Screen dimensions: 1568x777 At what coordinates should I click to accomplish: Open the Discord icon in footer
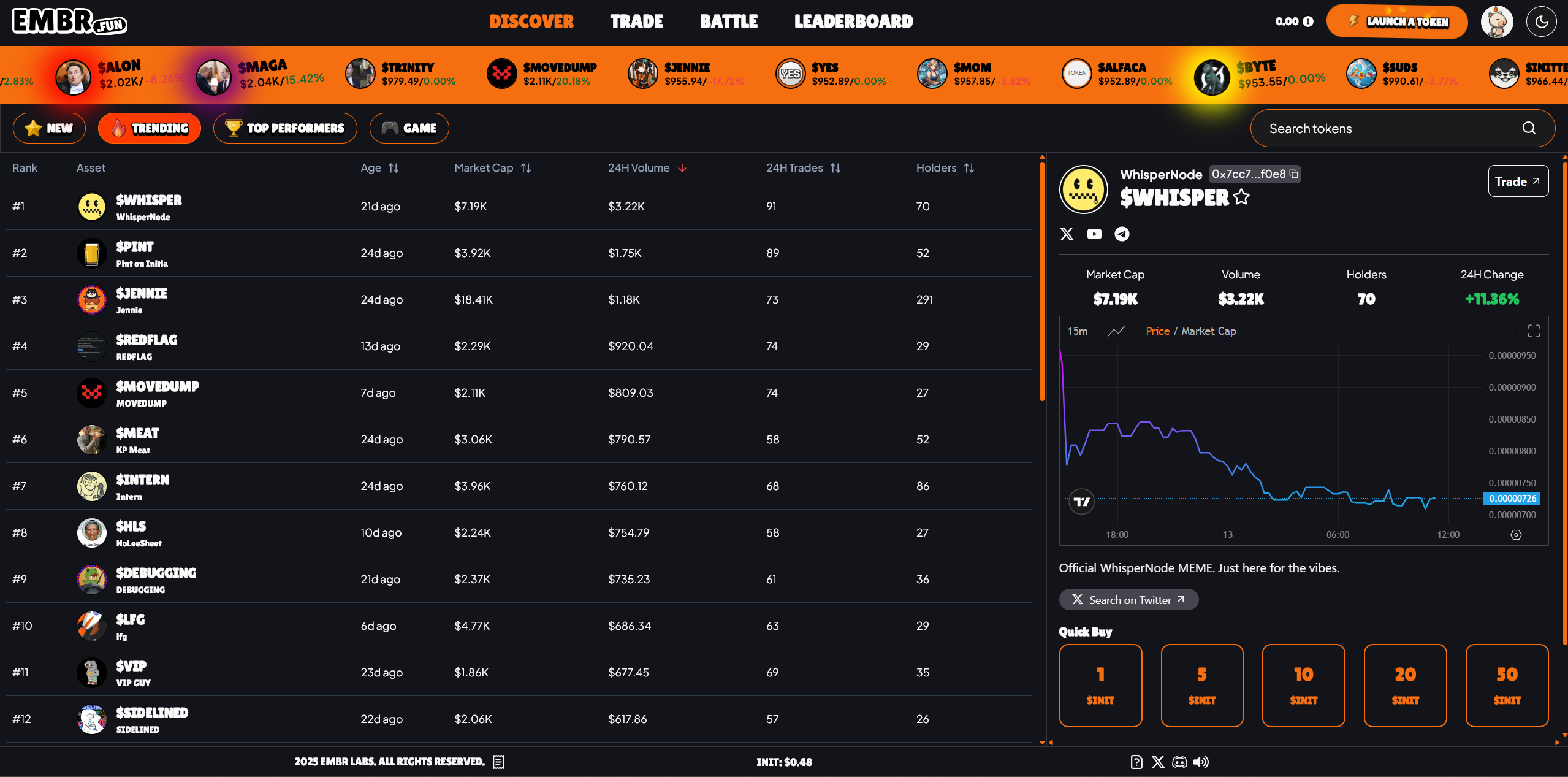click(1179, 762)
